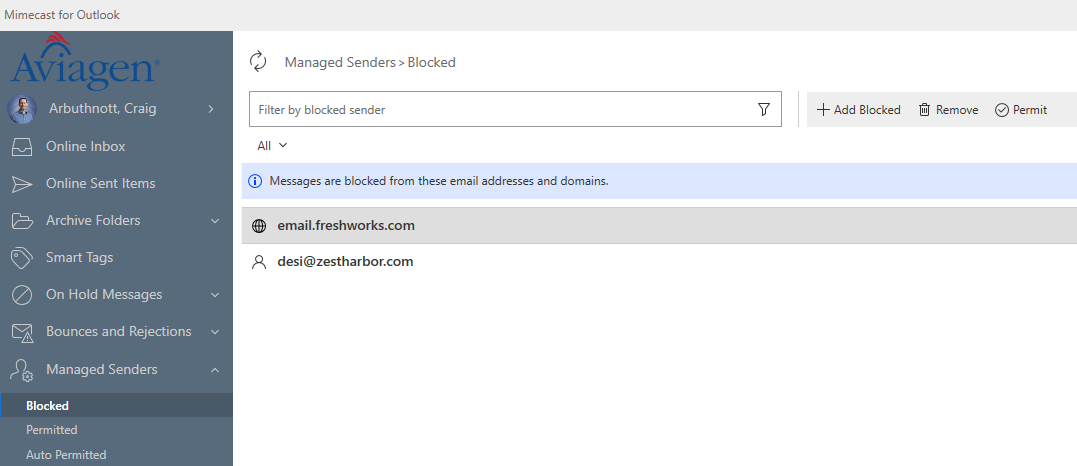Click the filter funnel icon
This screenshot has height=466, width=1077.
pos(764,110)
